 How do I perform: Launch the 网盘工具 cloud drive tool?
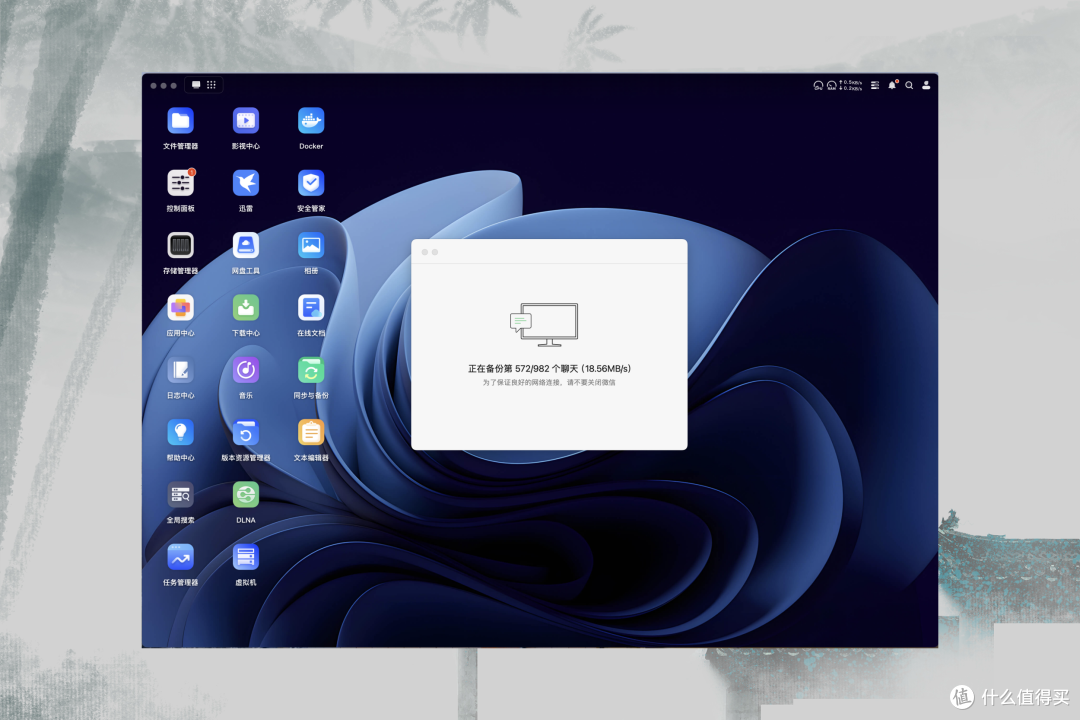point(246,245)
